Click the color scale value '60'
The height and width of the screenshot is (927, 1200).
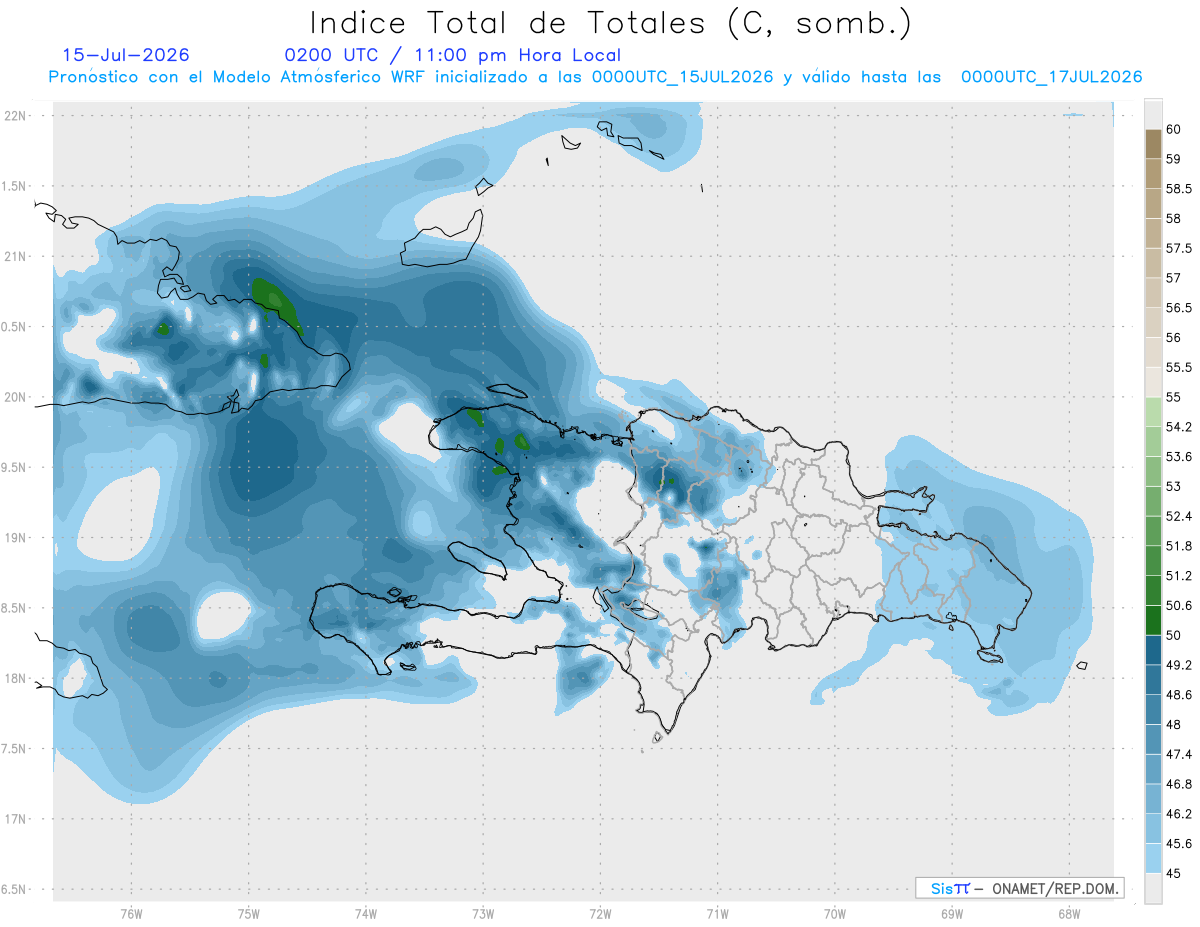1173,129
